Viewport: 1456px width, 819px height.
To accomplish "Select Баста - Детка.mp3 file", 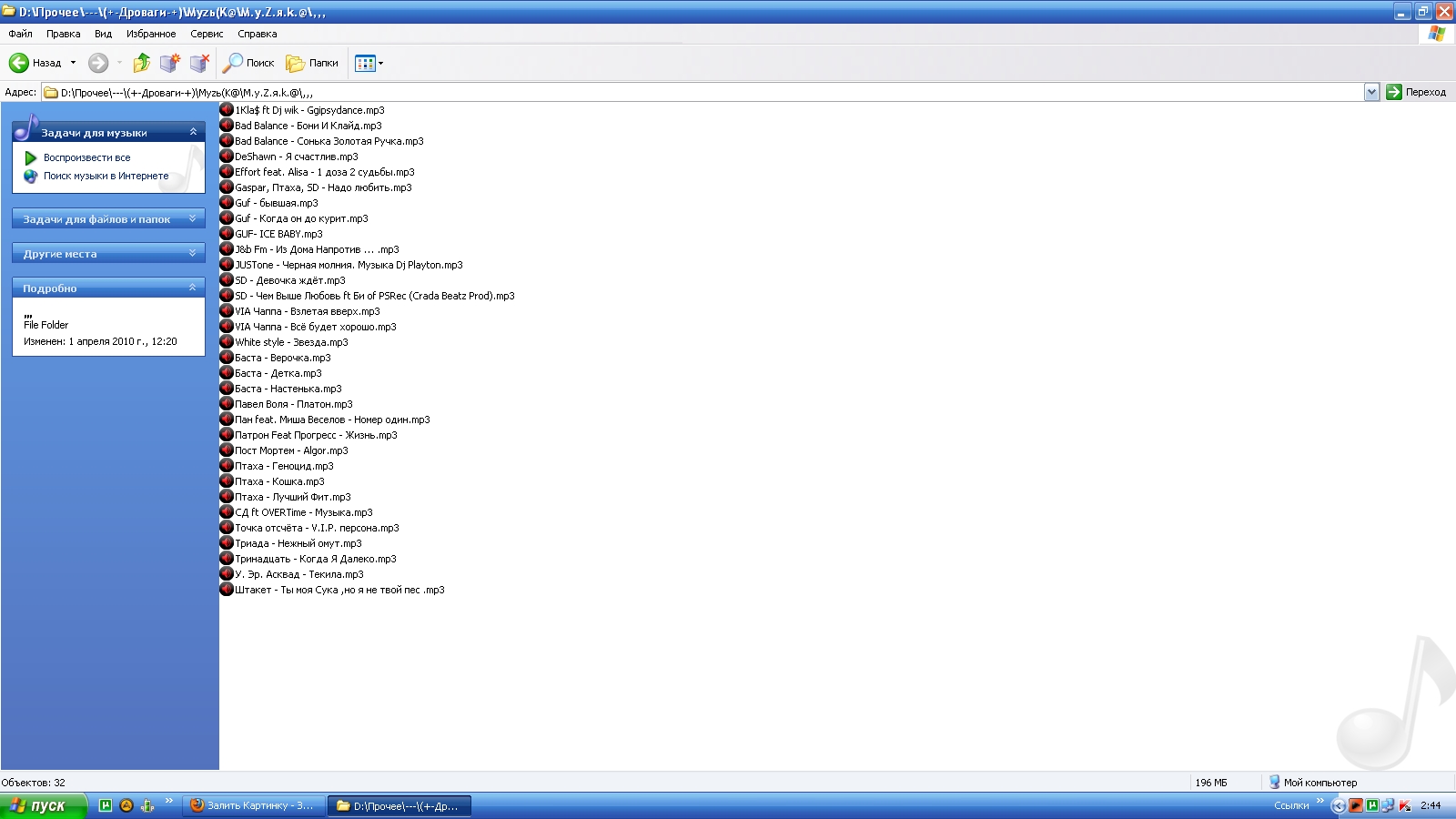I will (x=271, y=373).
